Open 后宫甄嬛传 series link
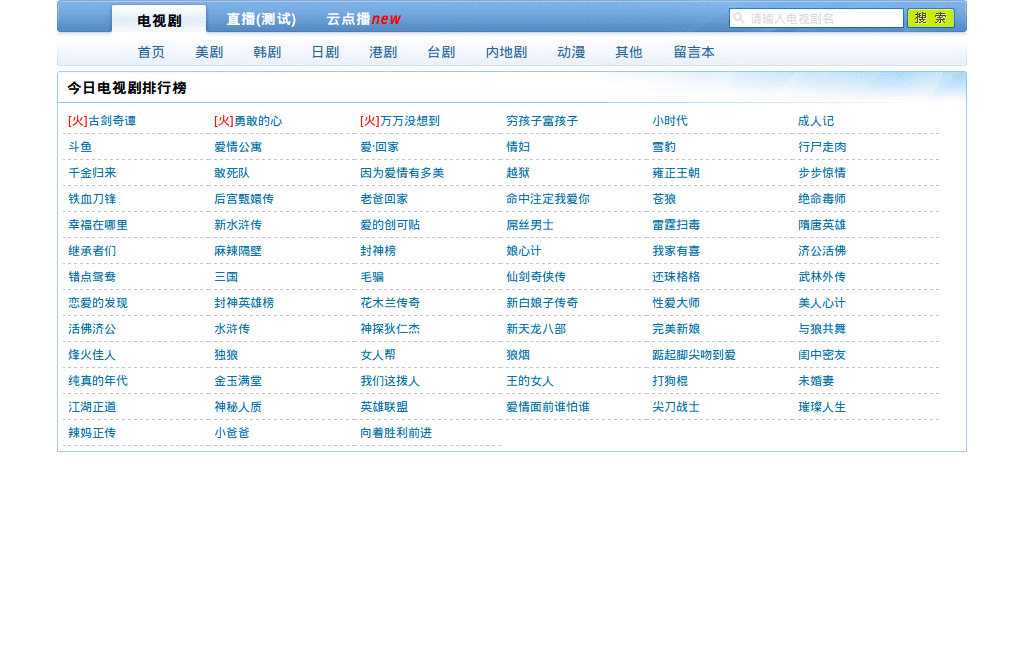This screenshot has height=645, width=1024. point(244,199)
